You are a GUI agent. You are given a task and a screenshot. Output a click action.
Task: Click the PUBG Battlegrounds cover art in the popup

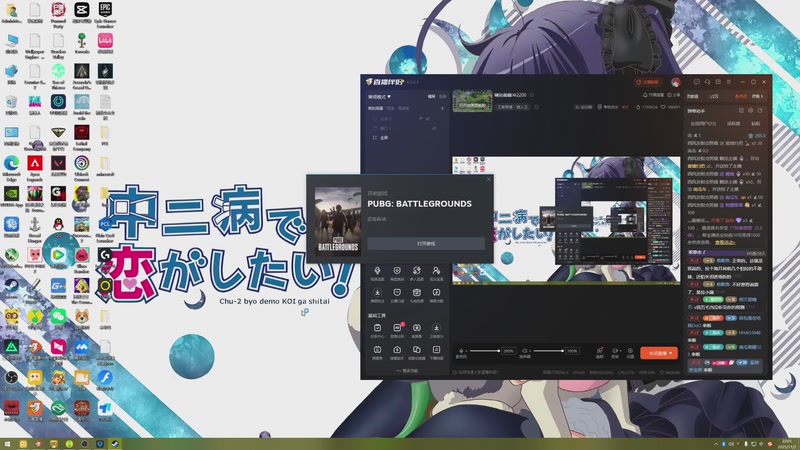[x=338, y=220]
